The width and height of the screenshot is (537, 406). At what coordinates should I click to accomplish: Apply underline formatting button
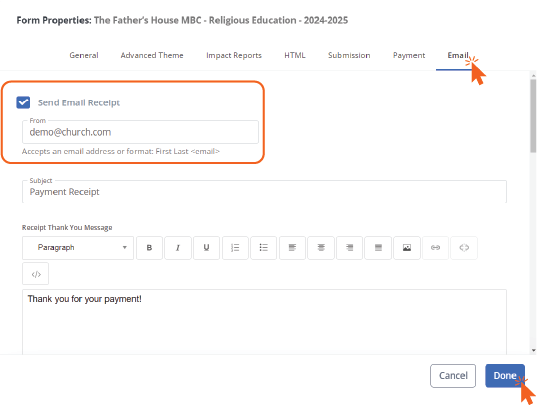coord(206,248)
